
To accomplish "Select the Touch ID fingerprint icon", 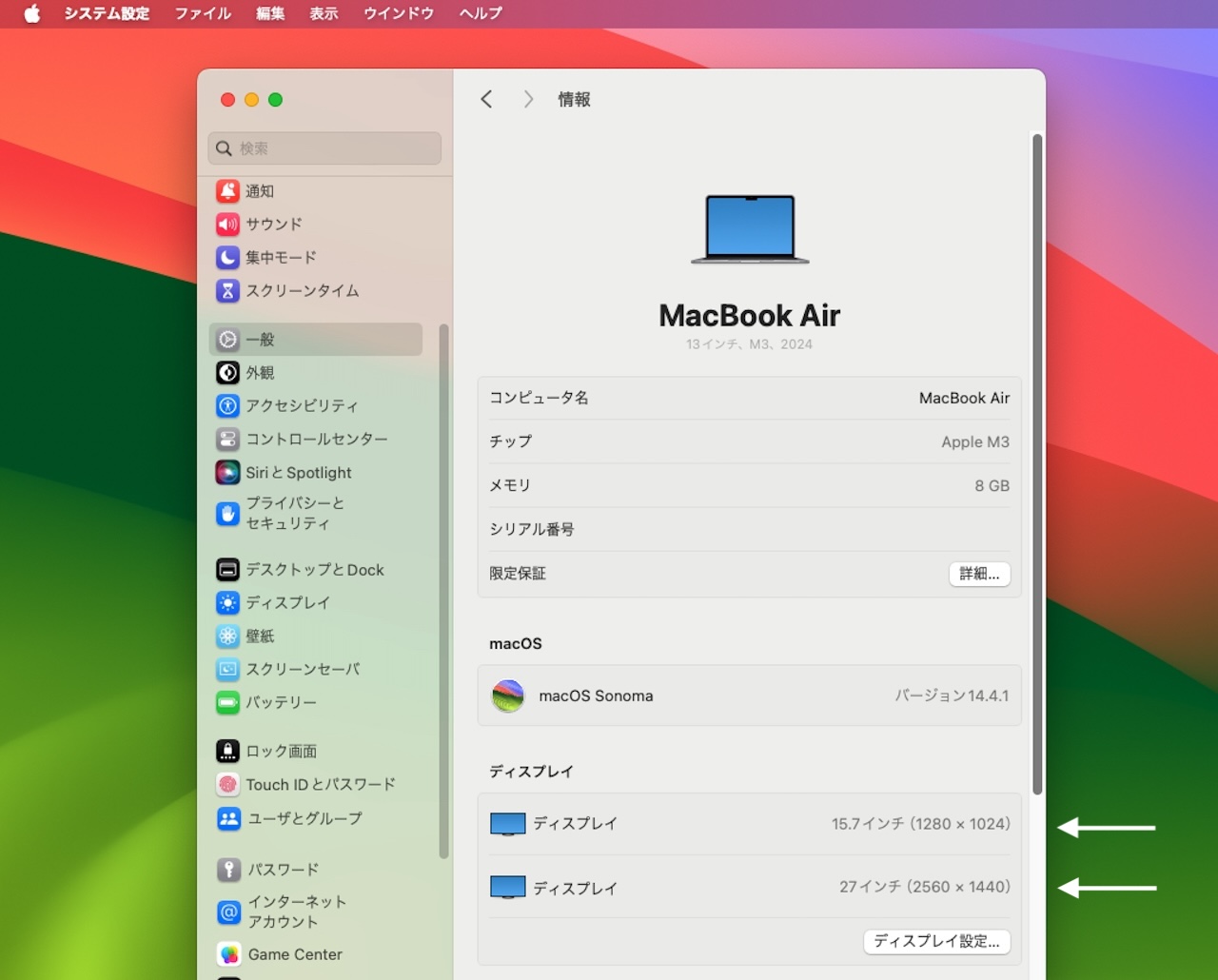I will coord(227,785).
